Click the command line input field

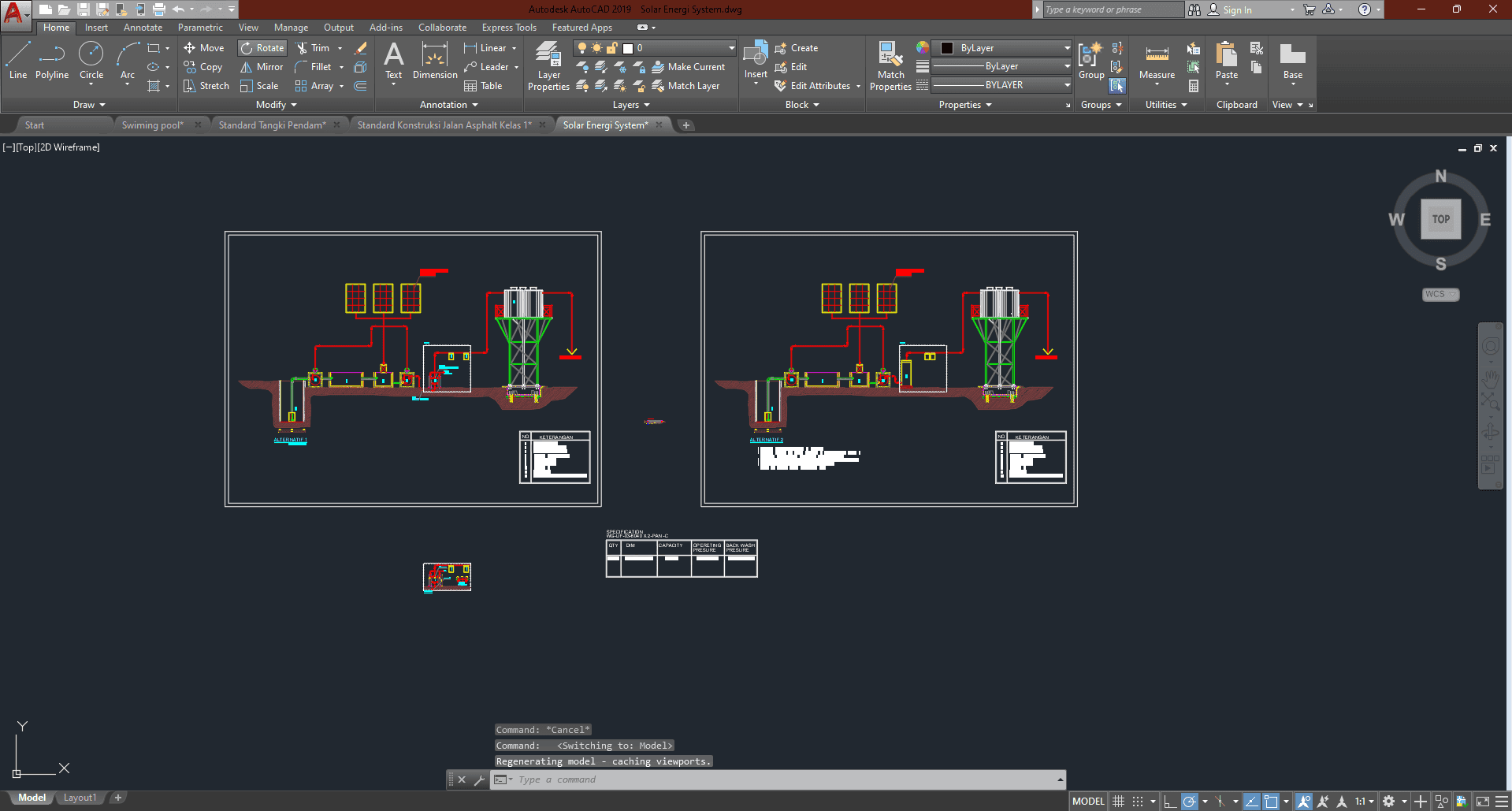tap(780, 779)
